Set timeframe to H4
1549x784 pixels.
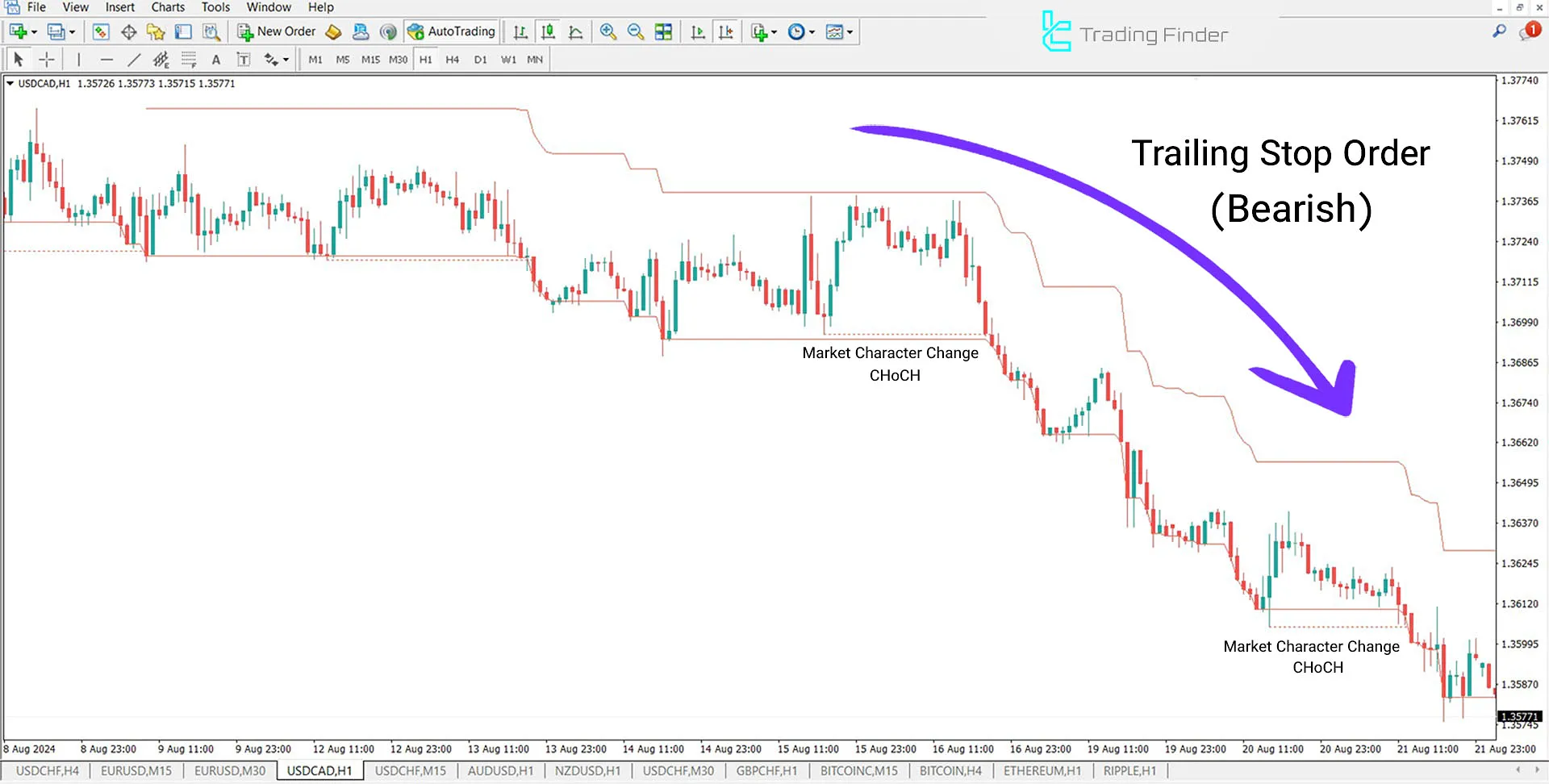453,59
